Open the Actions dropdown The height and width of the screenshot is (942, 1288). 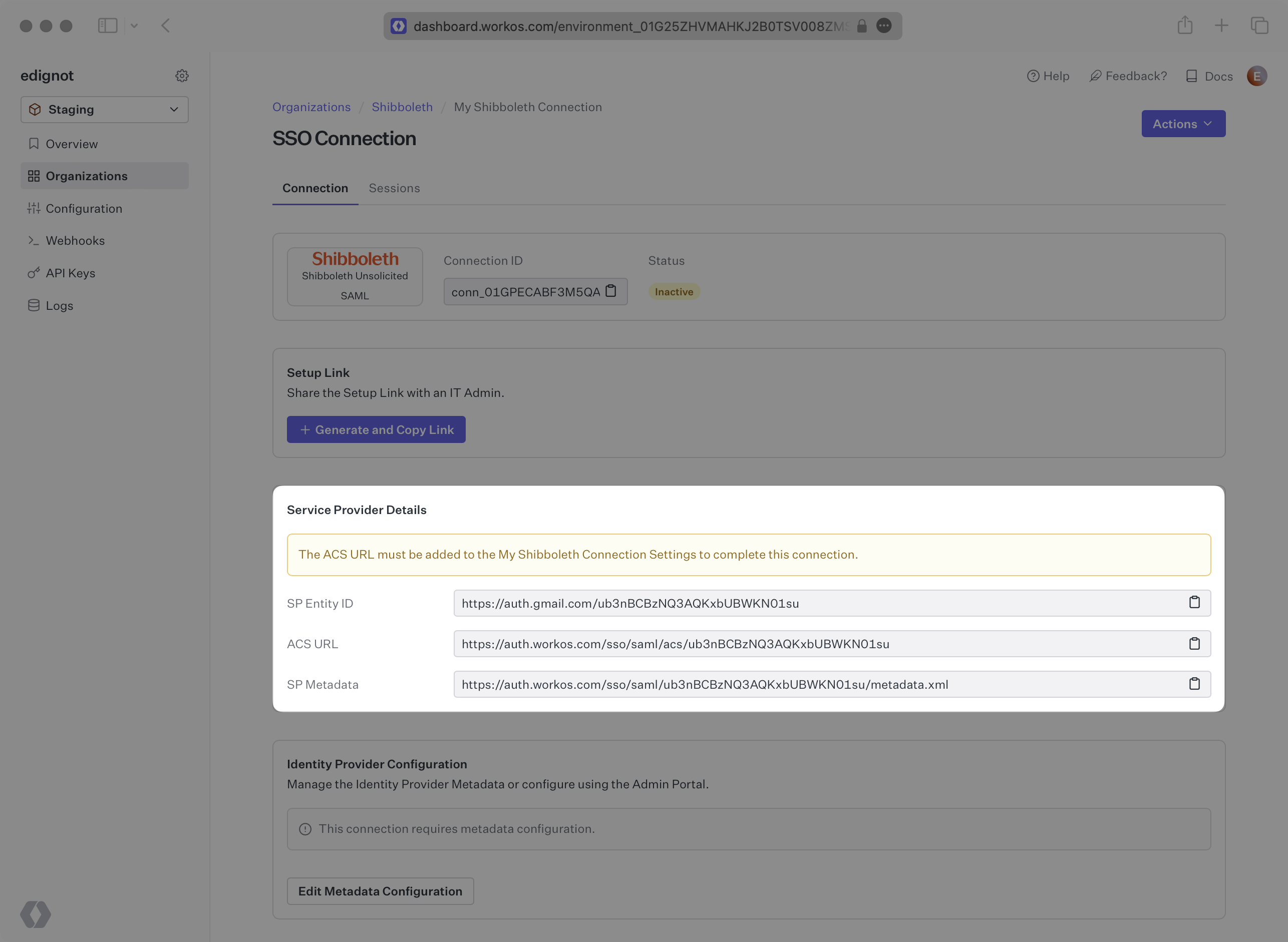click(1183, 123)
